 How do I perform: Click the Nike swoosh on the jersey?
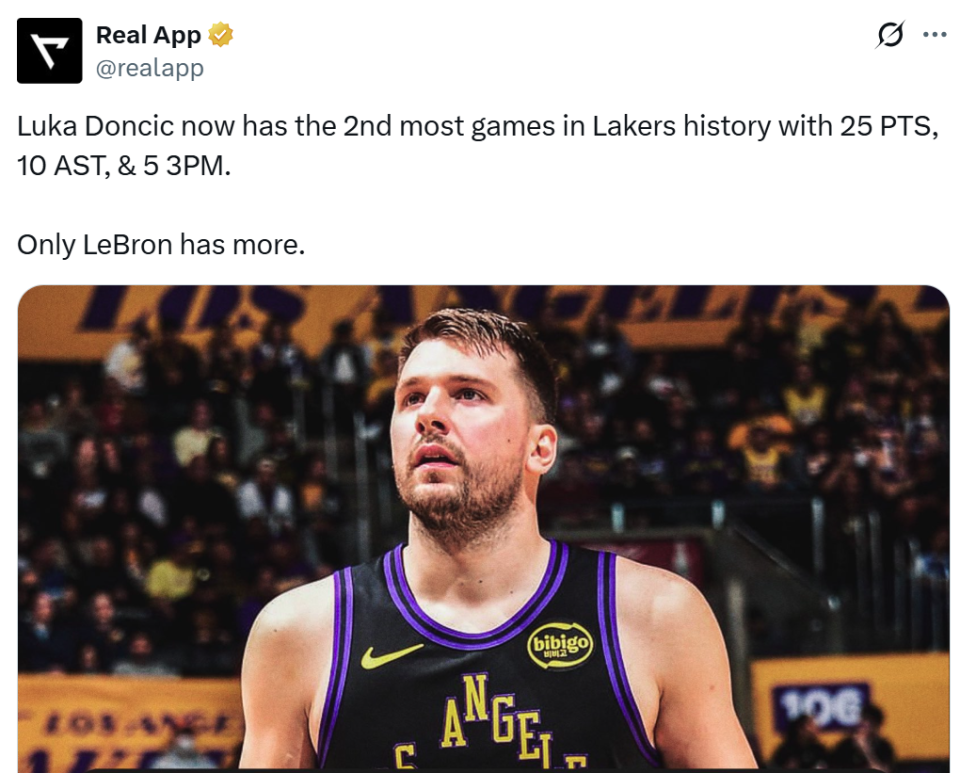391,656
